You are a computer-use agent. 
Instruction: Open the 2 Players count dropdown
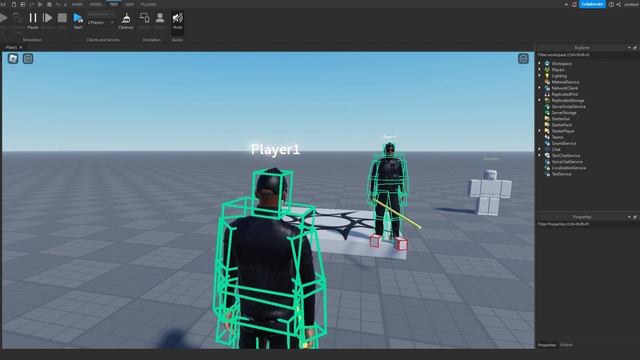(101, 22)
